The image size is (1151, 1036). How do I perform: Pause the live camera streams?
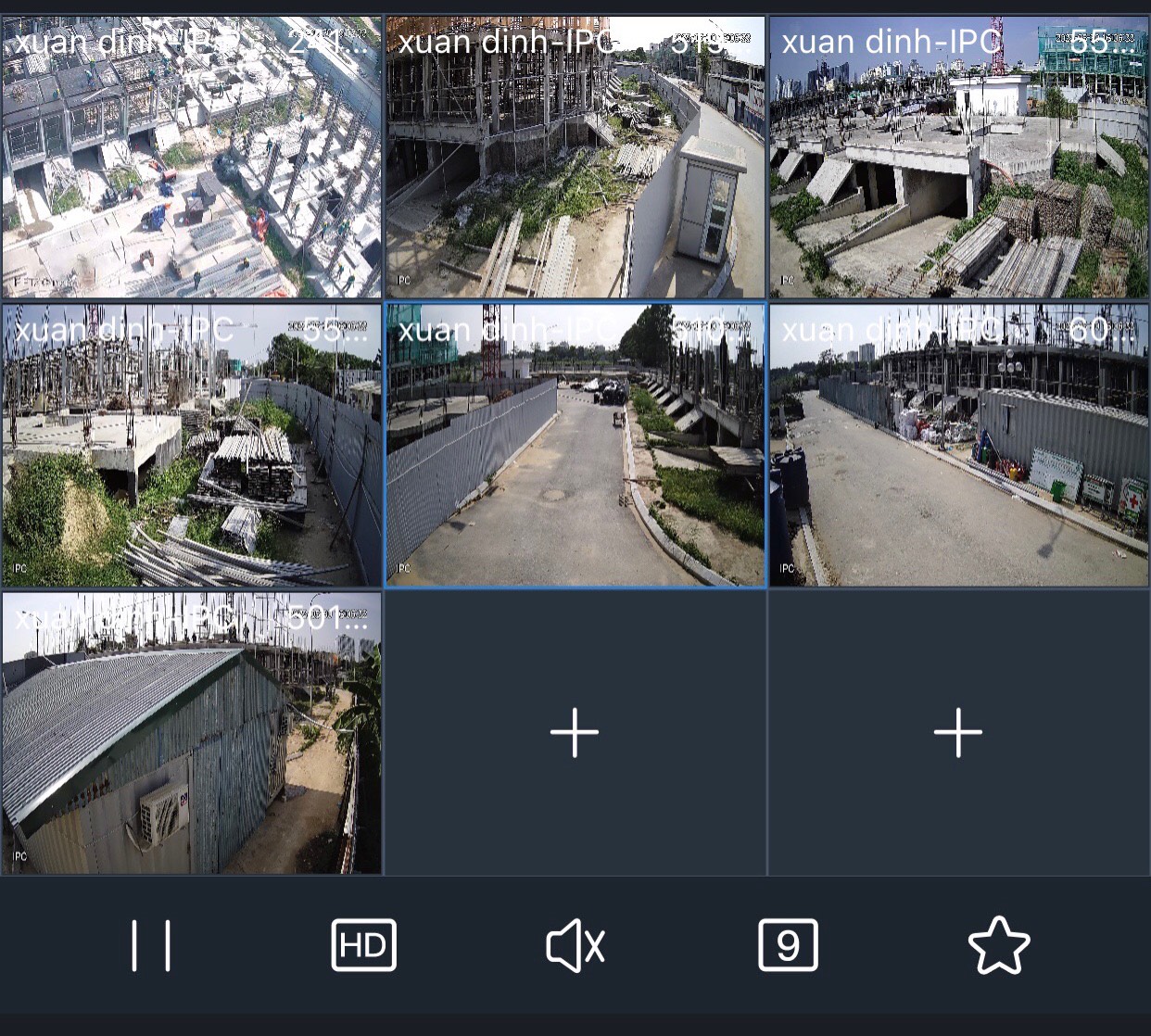[x=151, y=945]
